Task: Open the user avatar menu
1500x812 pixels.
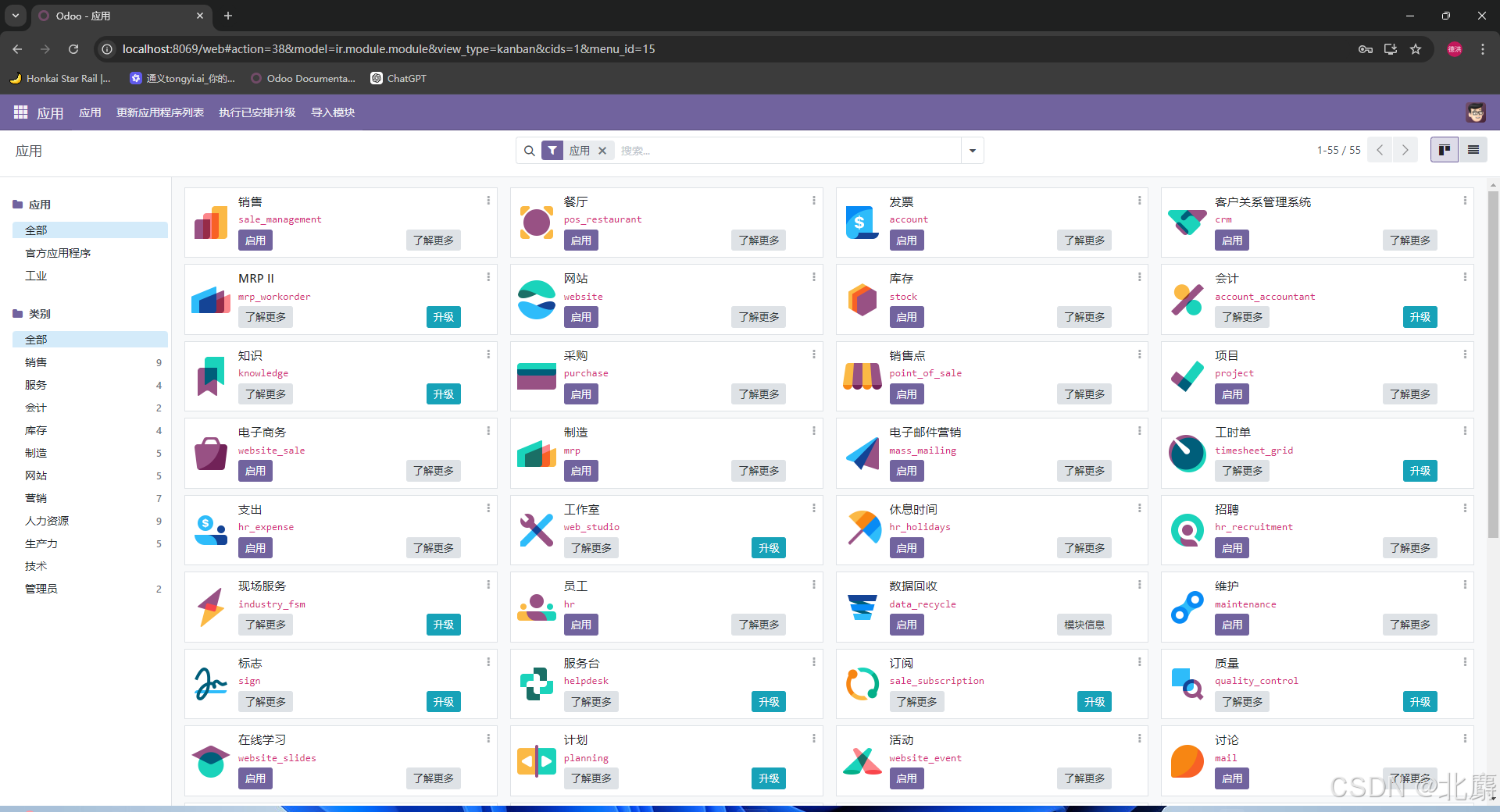Action: pos(1475,112)
